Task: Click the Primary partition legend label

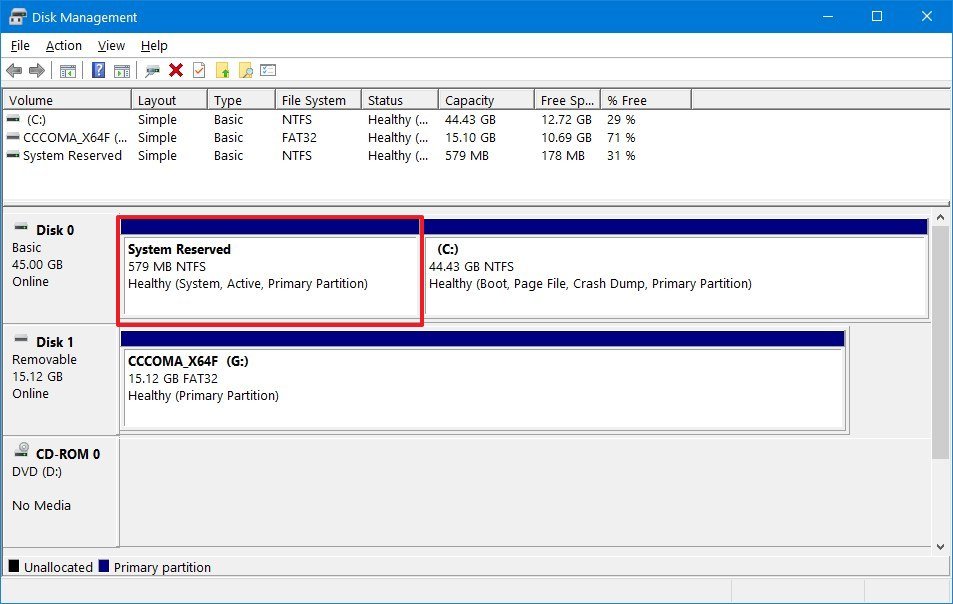Action: coord(162,568)
